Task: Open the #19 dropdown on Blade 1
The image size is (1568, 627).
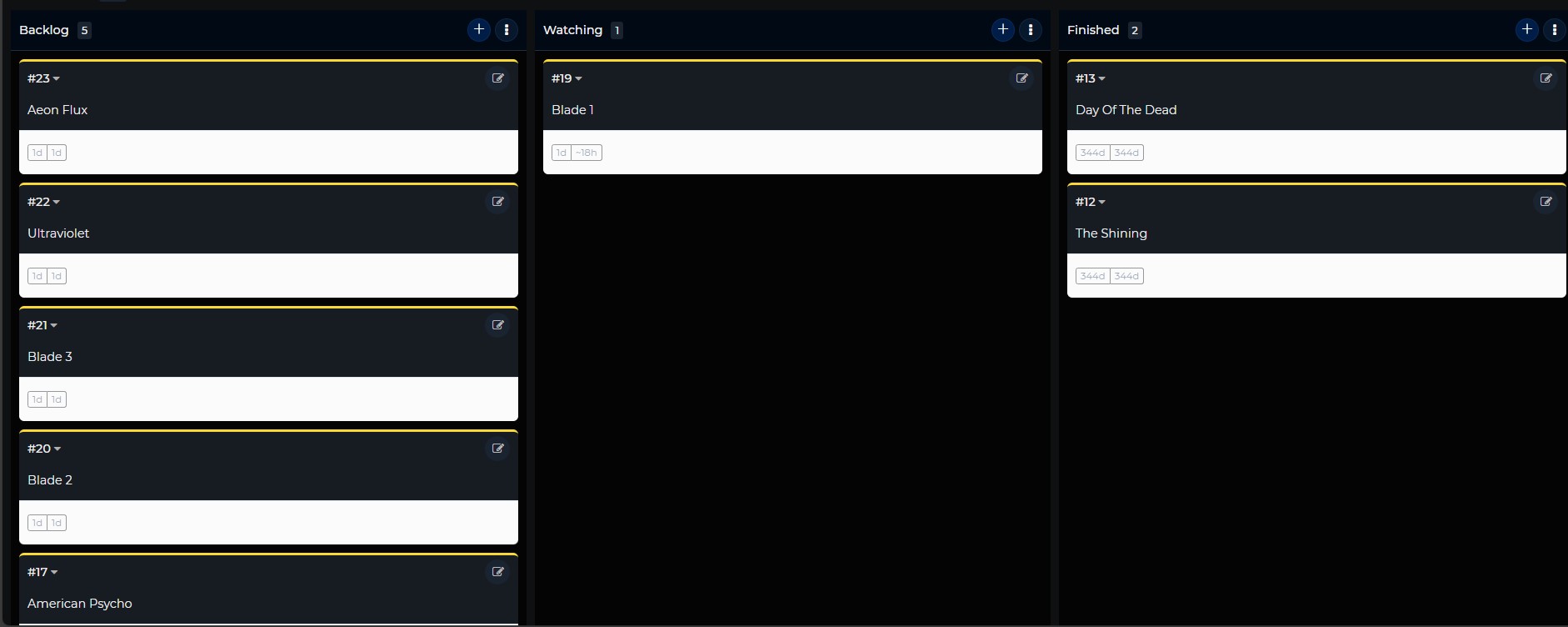Action: click(x=578, y=79)
